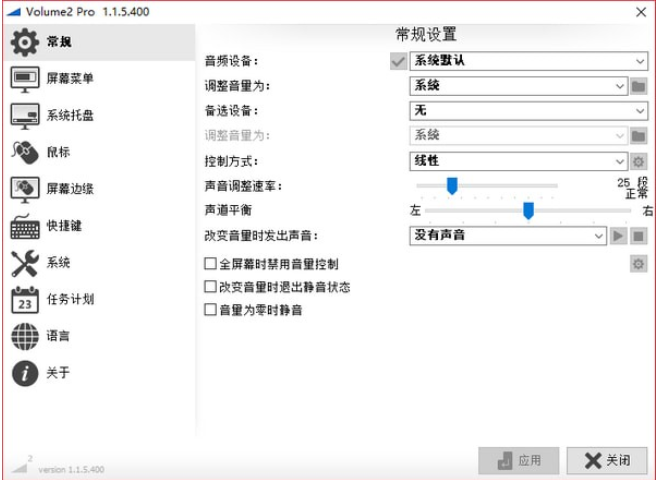Enable 全屏幕时禁用音量控制 checkbox
Image resolution: width=657 pixels, height=480 pixels.
pos(210,265)
